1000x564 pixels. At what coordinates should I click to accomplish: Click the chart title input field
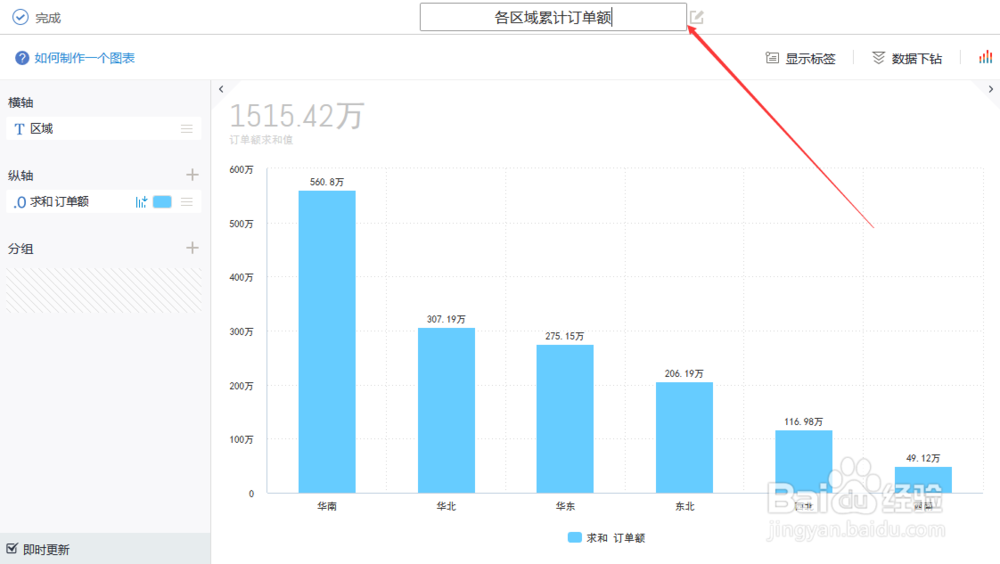[553, 17]
